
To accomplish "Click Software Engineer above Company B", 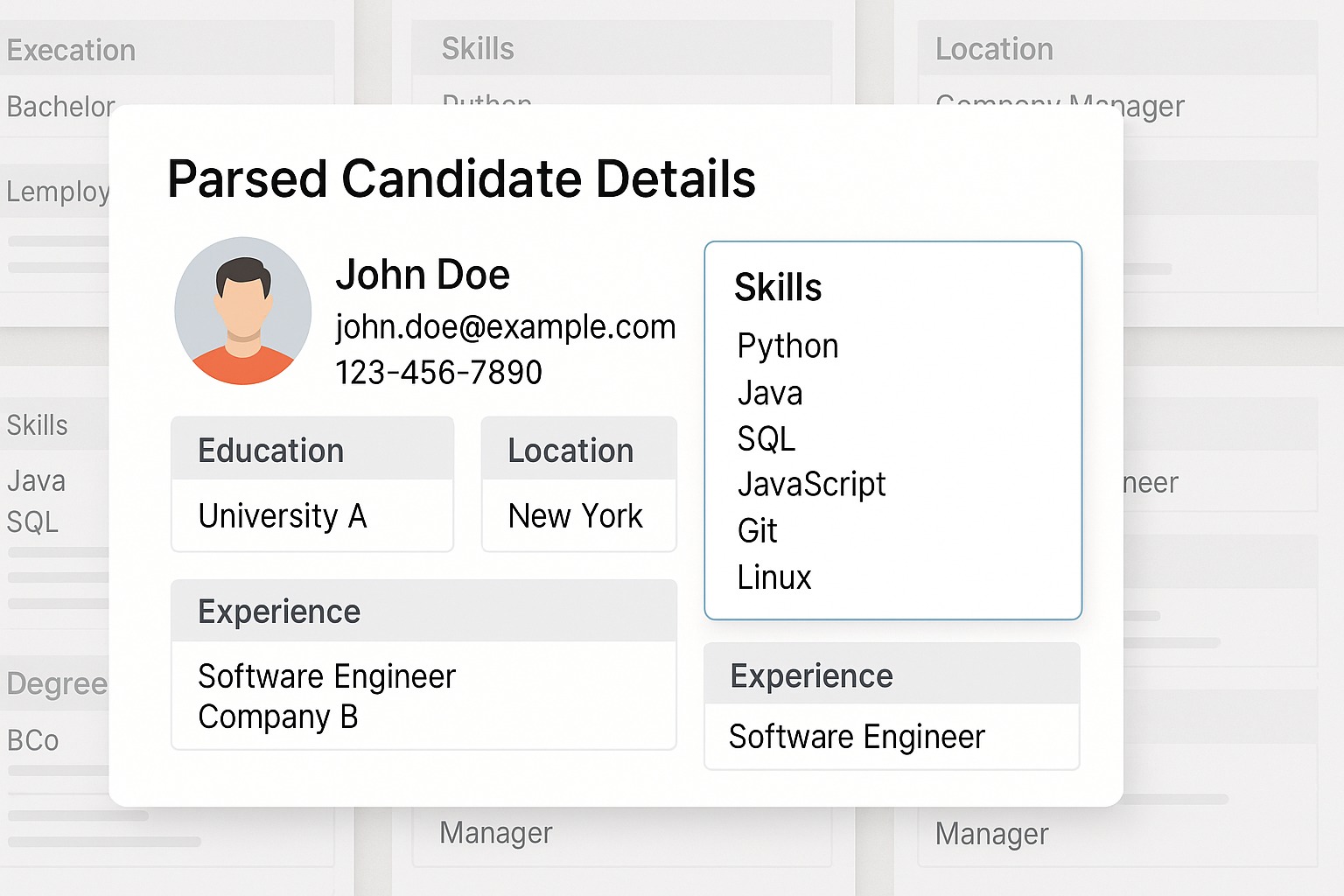I will pos(326,676).
